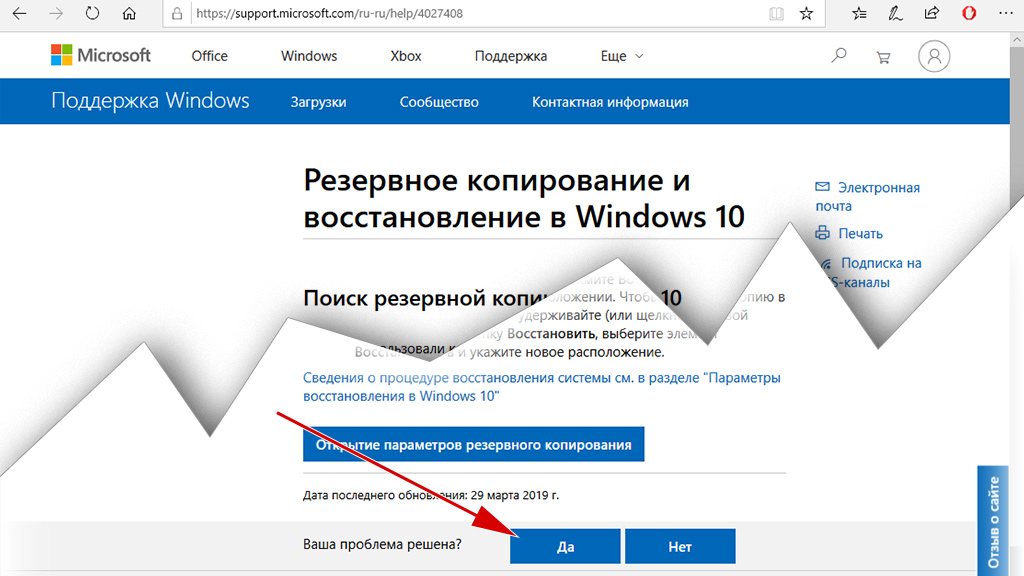Open Поддержка Windows heading link
This screenshot has height=576, width=1024.
[150, 101]
